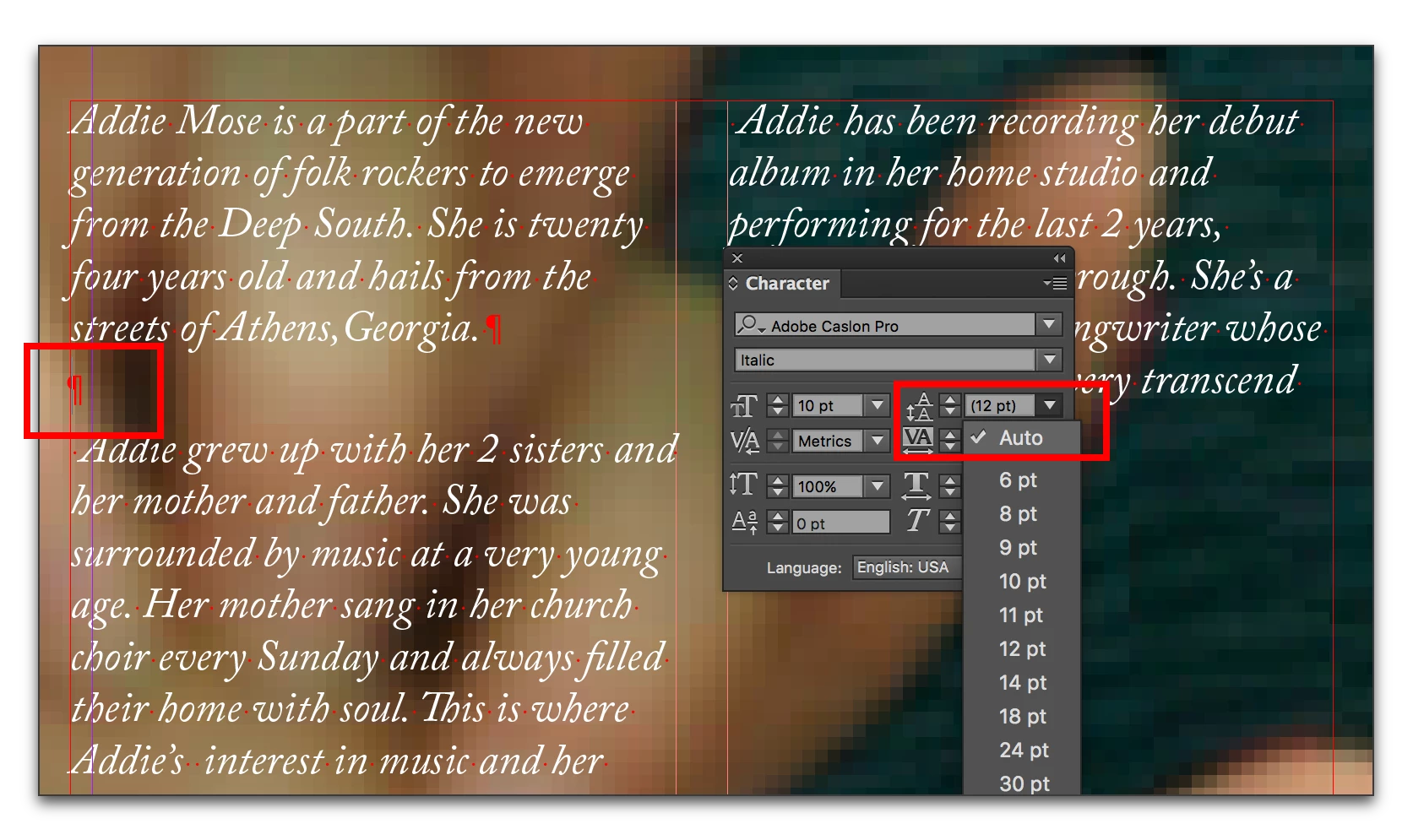Click the kerning icon
The height and width of the screenshot is (840, 1413).
pyautogui.click(x=744, y=441)
